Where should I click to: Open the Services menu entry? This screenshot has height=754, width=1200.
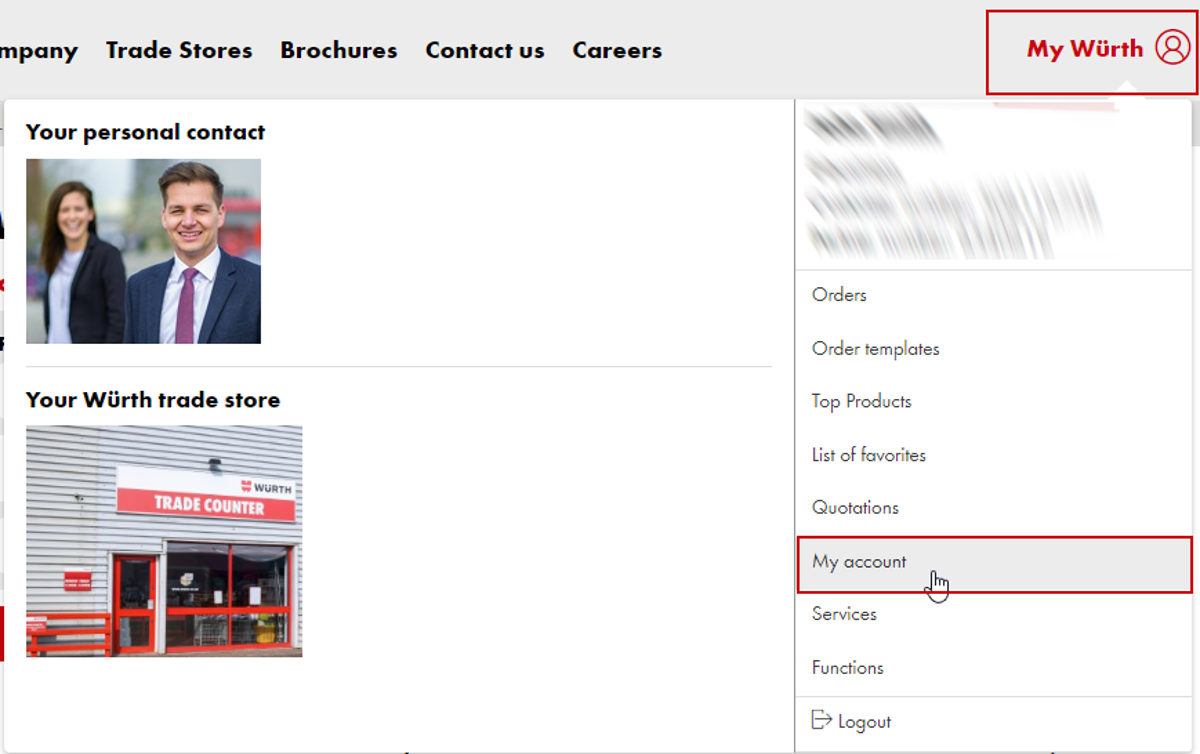point(844,614)
